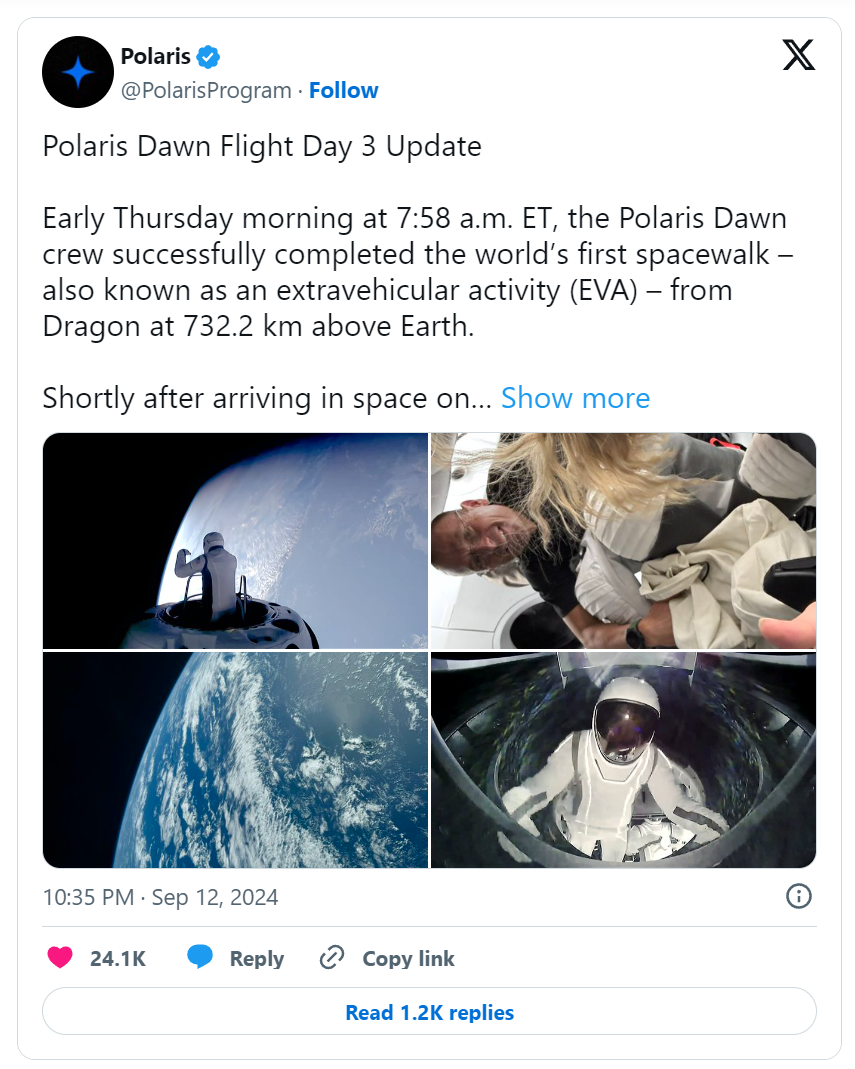Expand the post with Show more
855x1069 pixels.
[575, 398]
